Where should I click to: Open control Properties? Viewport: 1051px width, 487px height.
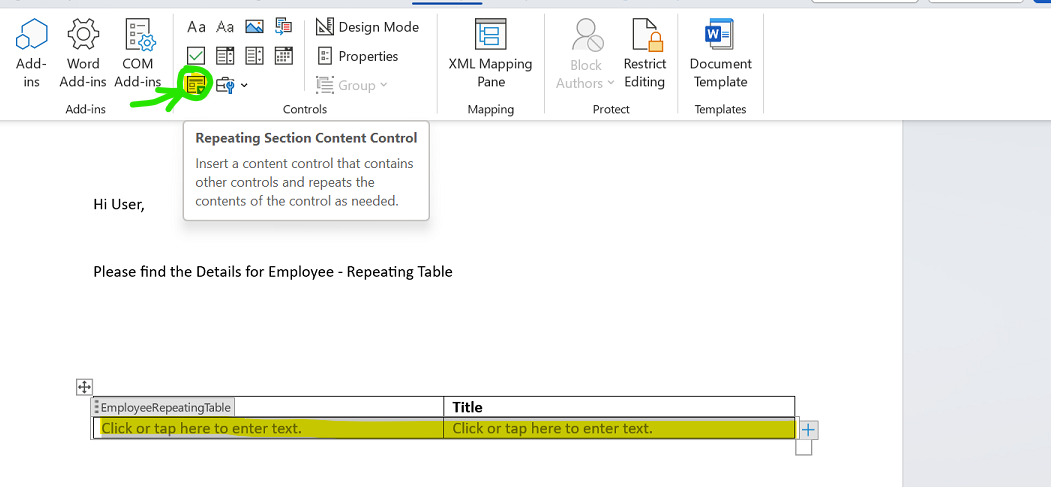(x=357, y=56)
